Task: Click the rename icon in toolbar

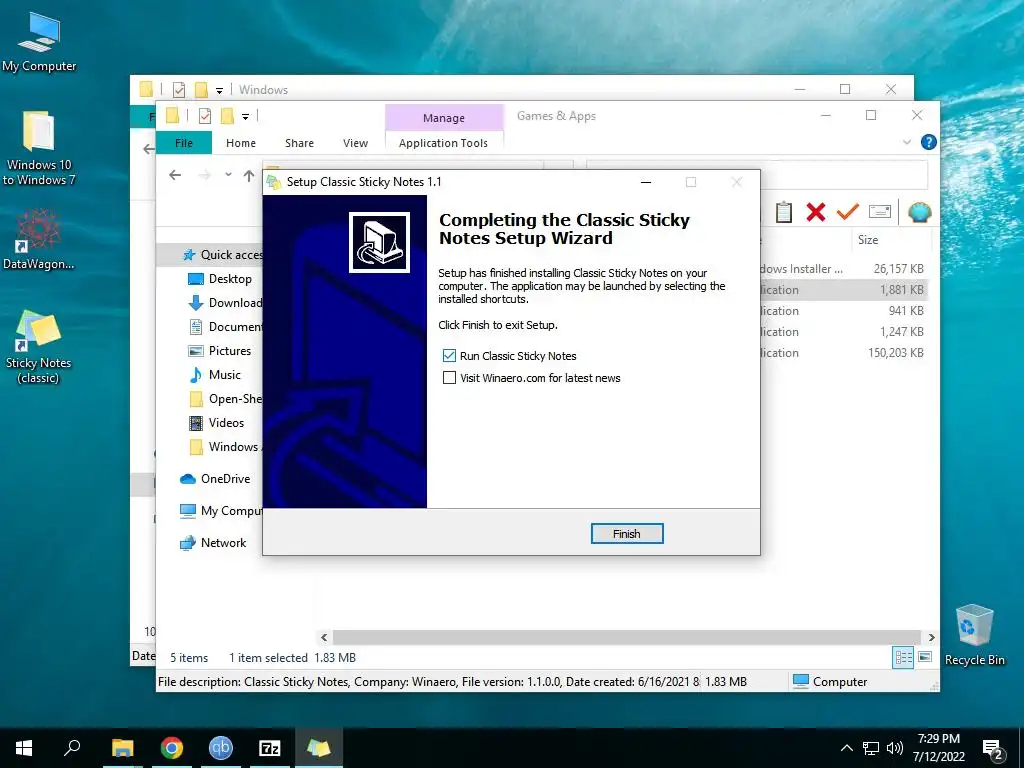Action: (x=880, y=212)
